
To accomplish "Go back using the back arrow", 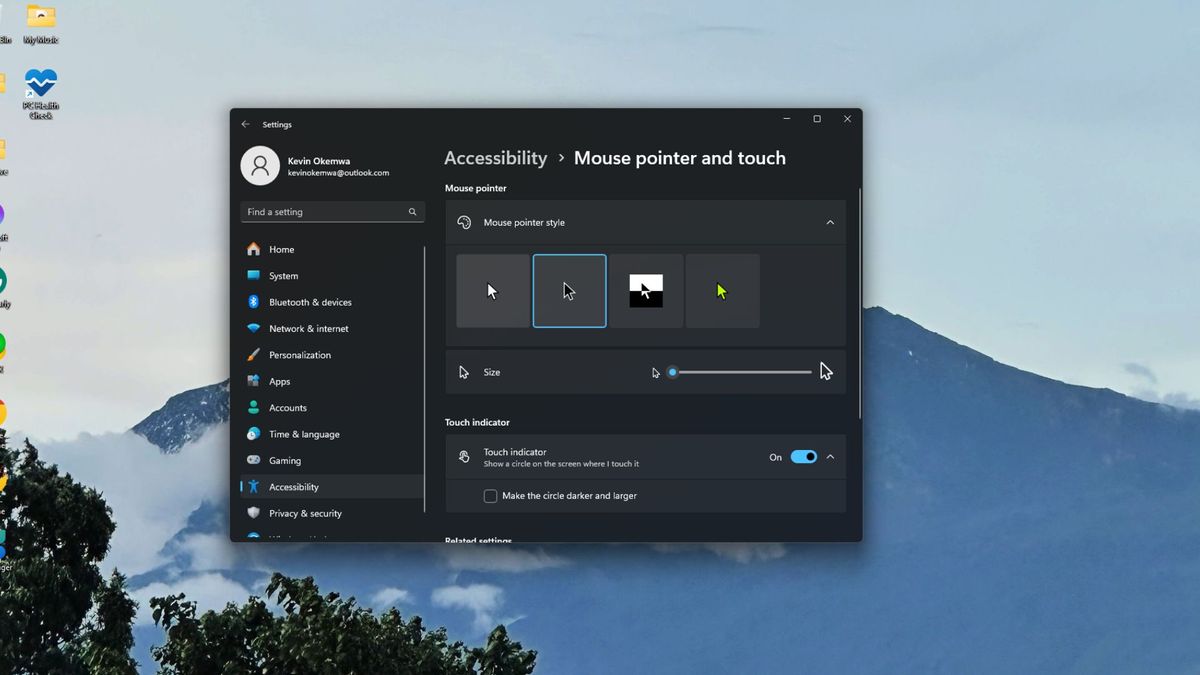I will [x=245, y=124].
